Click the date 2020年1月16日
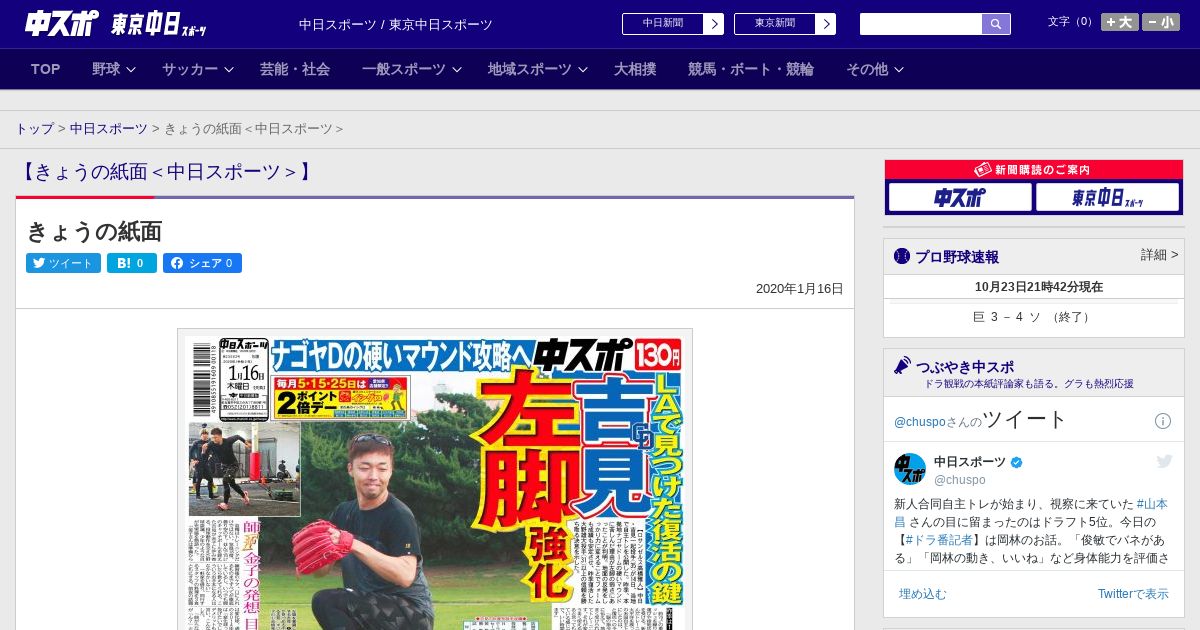This screenshot has width=1200, height=630. click(x=800, y=289)
